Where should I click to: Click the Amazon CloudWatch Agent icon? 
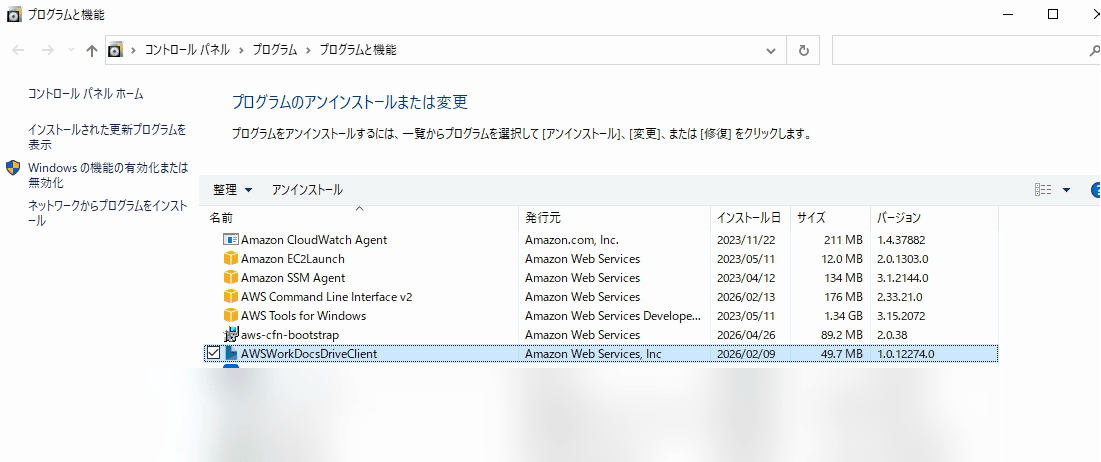(x=231, y=240)
